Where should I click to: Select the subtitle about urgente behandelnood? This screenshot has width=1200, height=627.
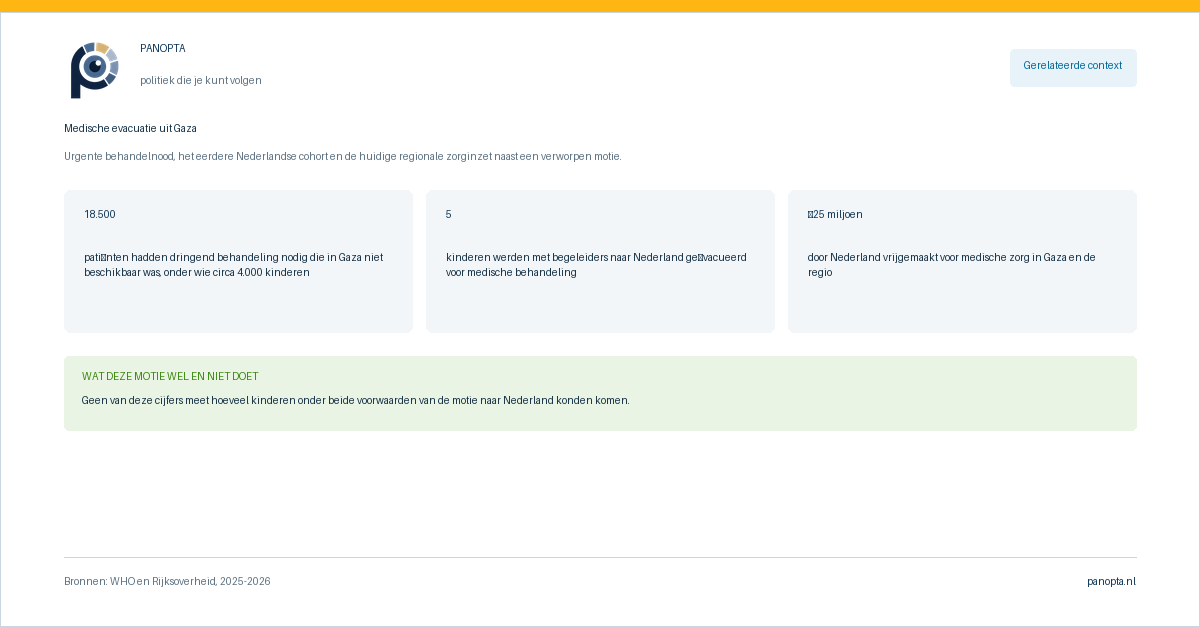(x=343, y=156)
